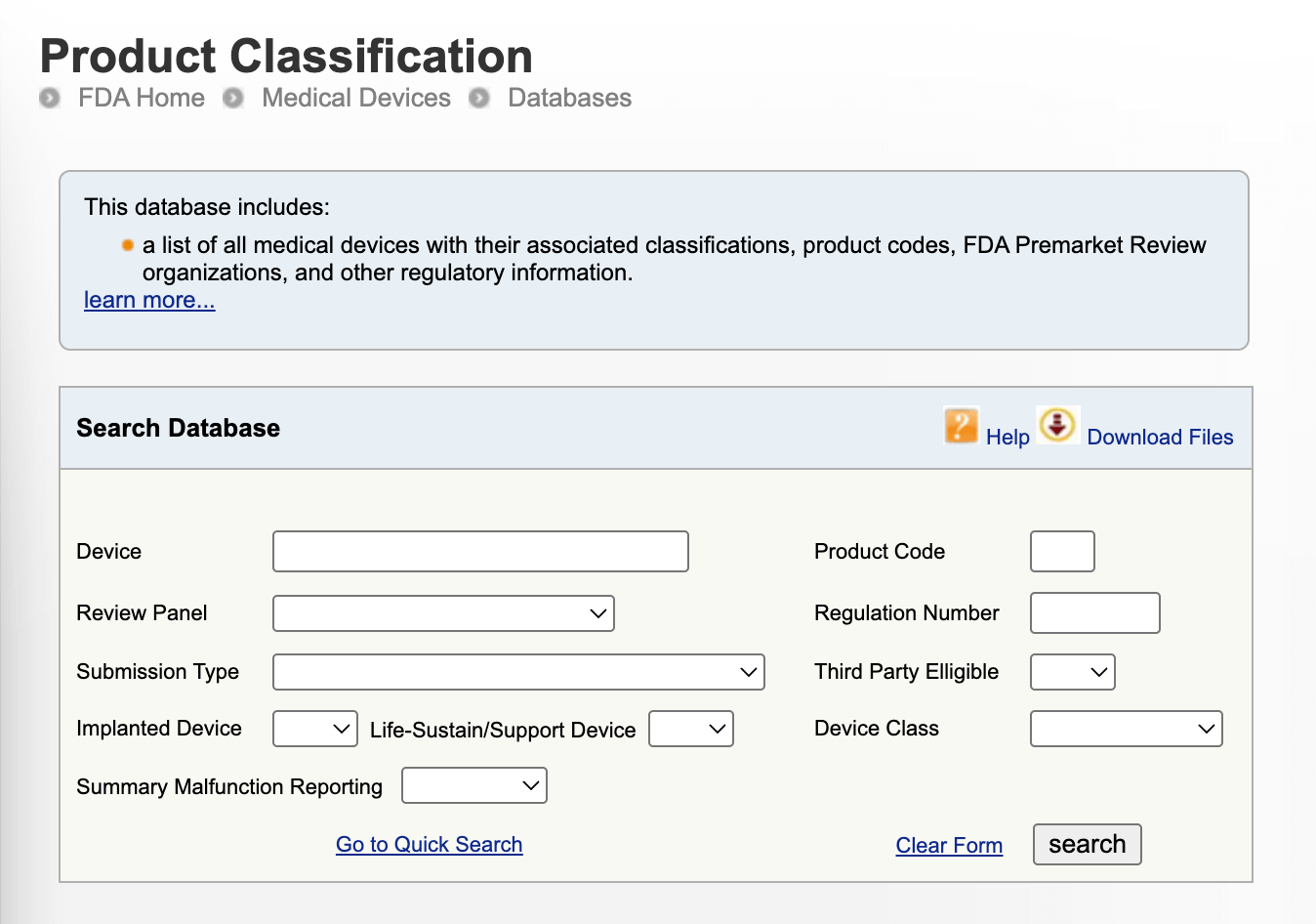Open Medical Devices breadcrumb link
The image size is (1316, 924).
[356, 99]
